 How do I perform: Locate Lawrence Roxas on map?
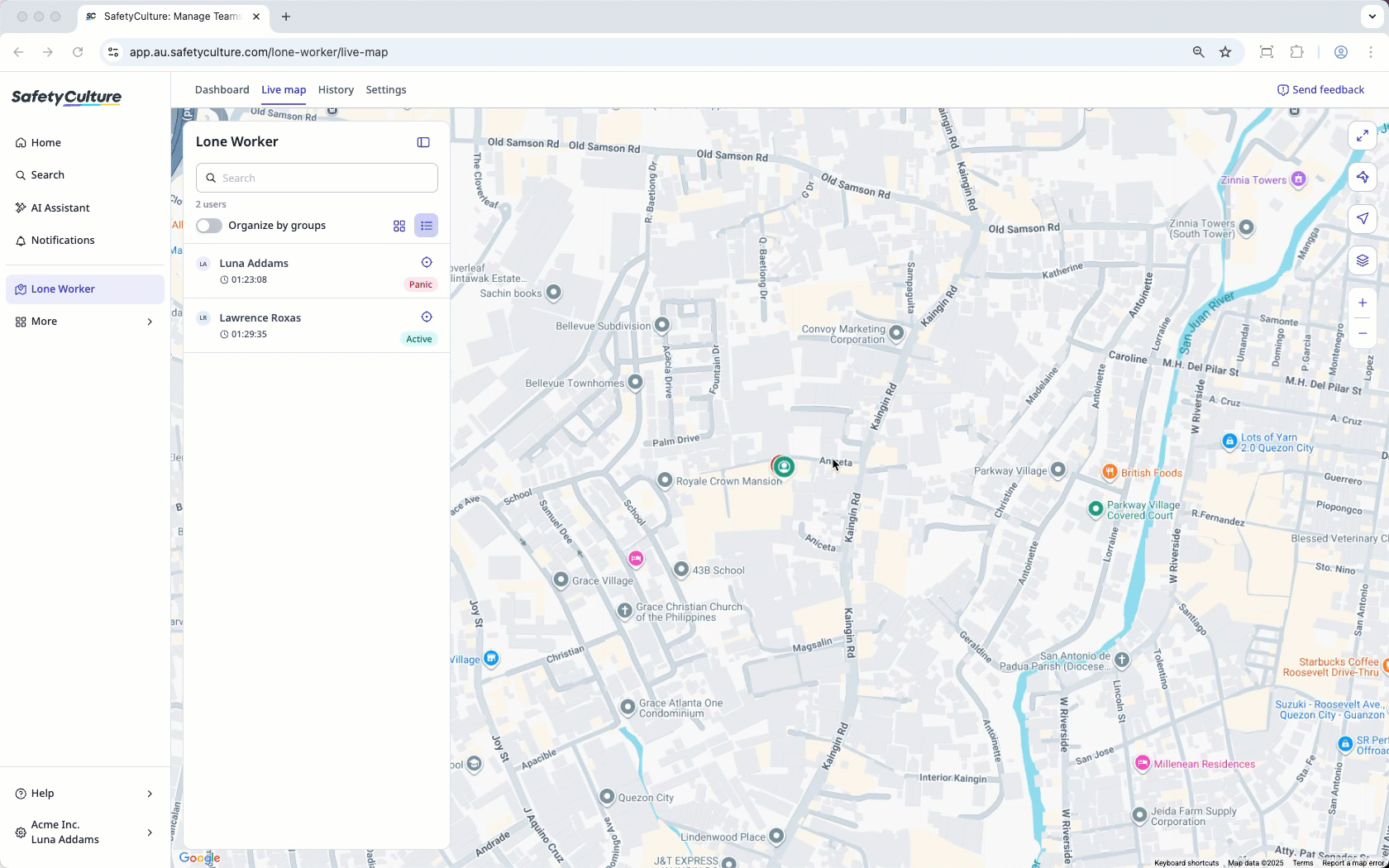pos(427,317)
